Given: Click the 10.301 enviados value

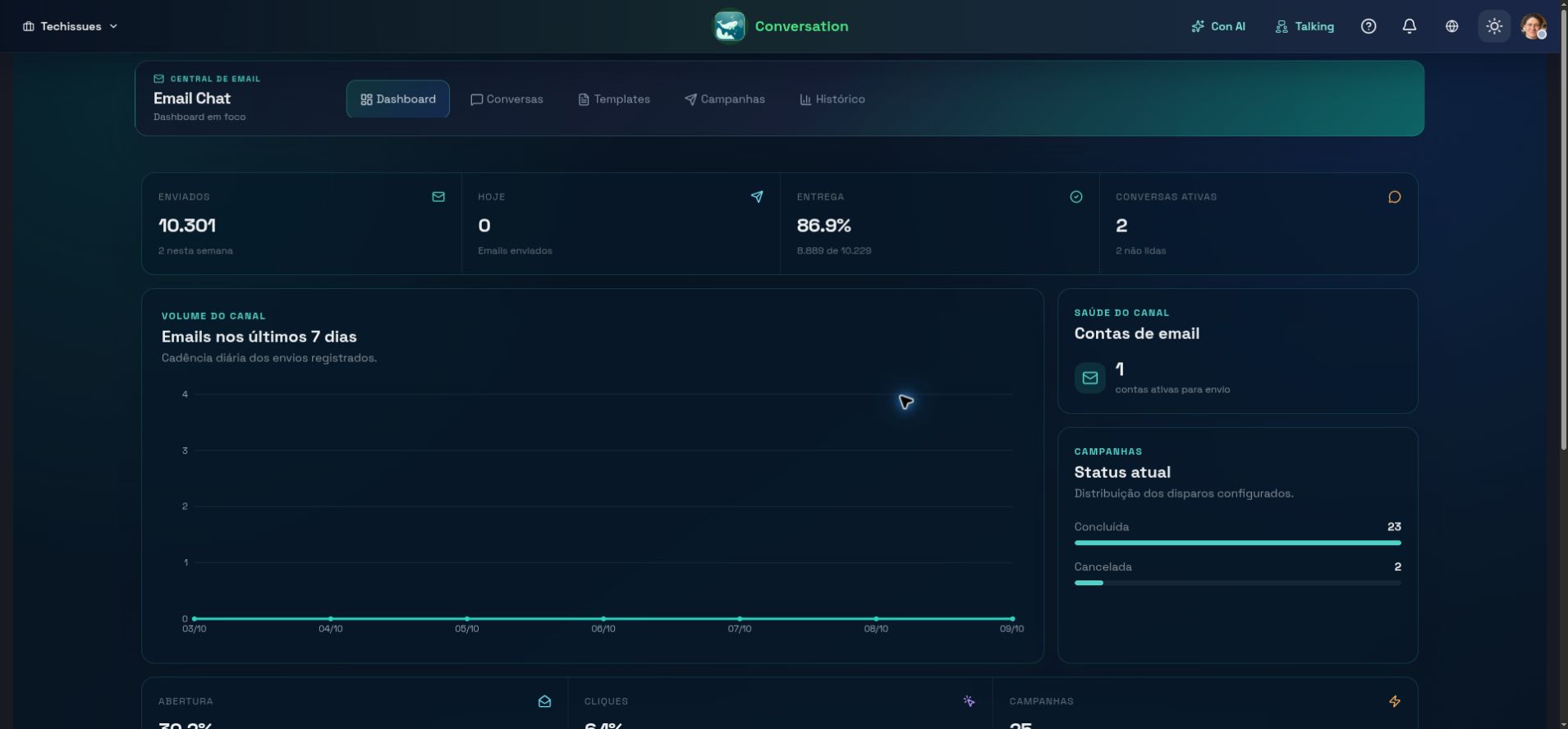Looking at the screenshot, I should point(187,225).
